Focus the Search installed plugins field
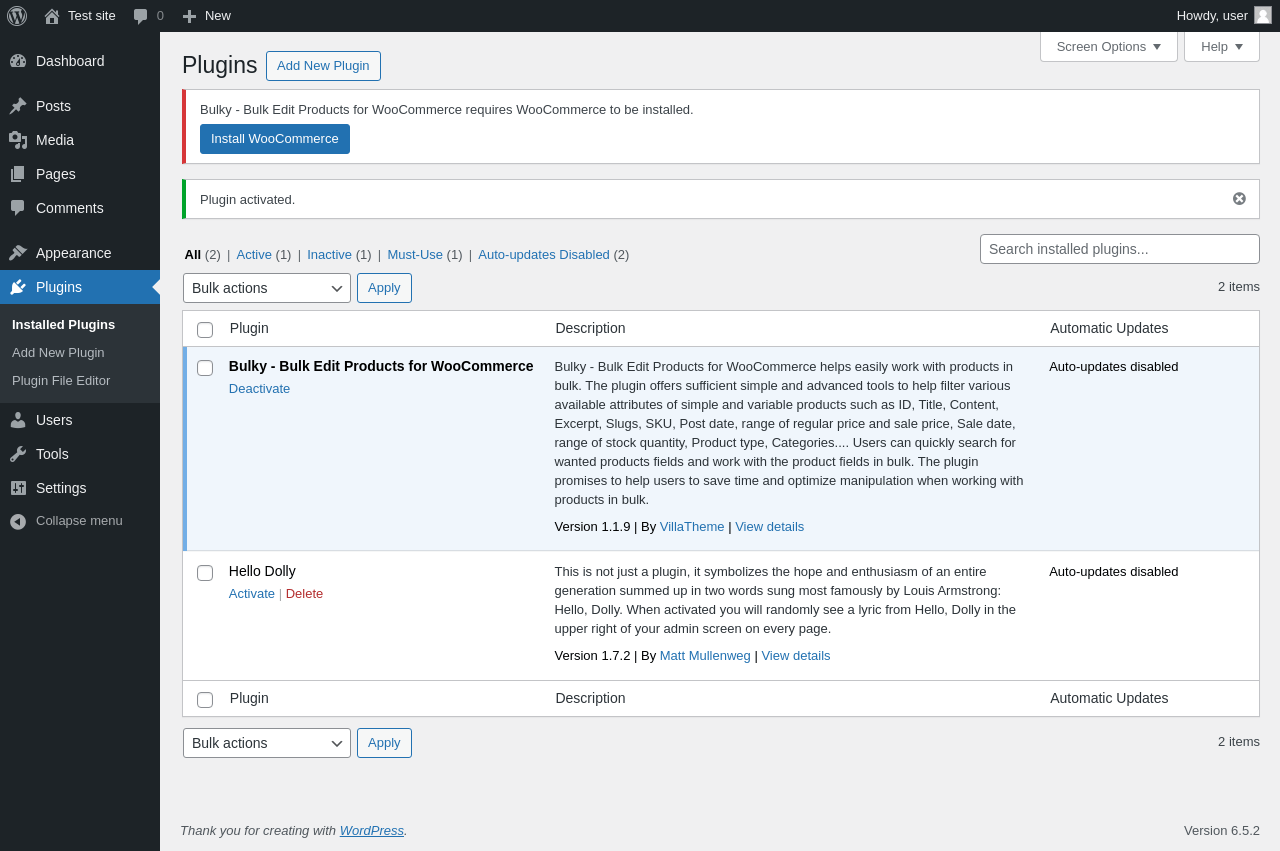 (1120, 249)
